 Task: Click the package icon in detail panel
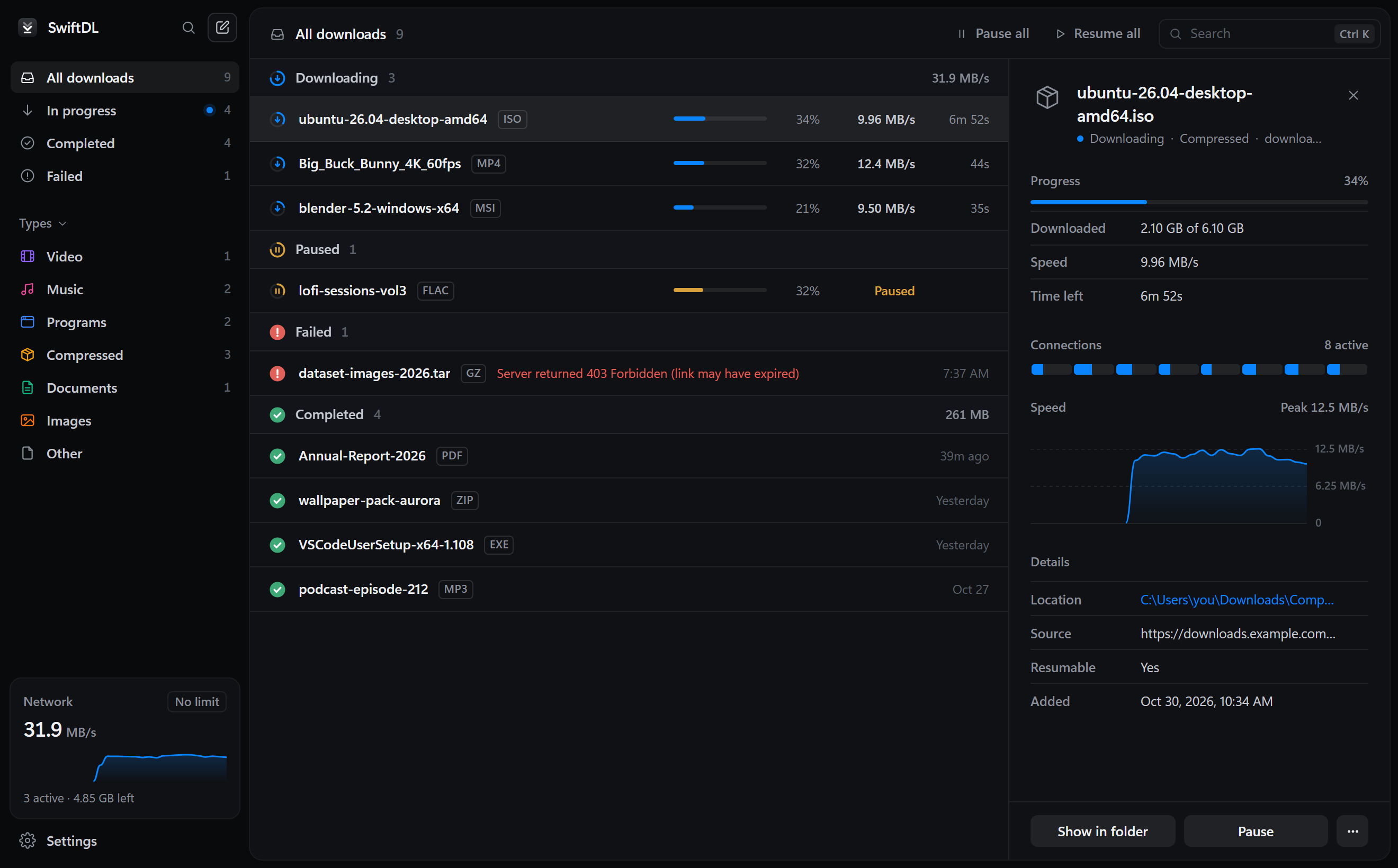coord(1047,97)
